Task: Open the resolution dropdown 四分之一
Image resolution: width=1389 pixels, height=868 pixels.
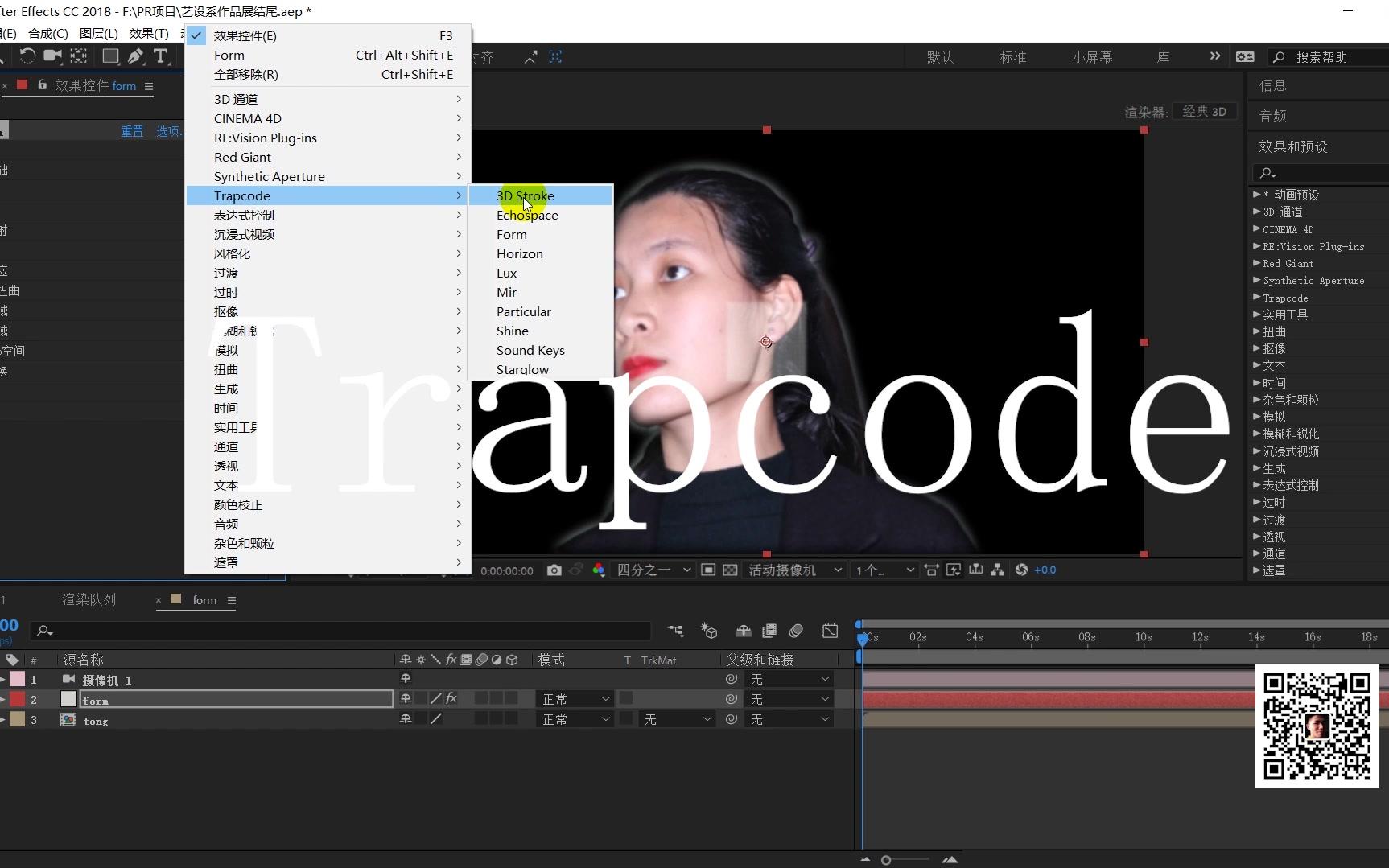Action: [653, 570]
